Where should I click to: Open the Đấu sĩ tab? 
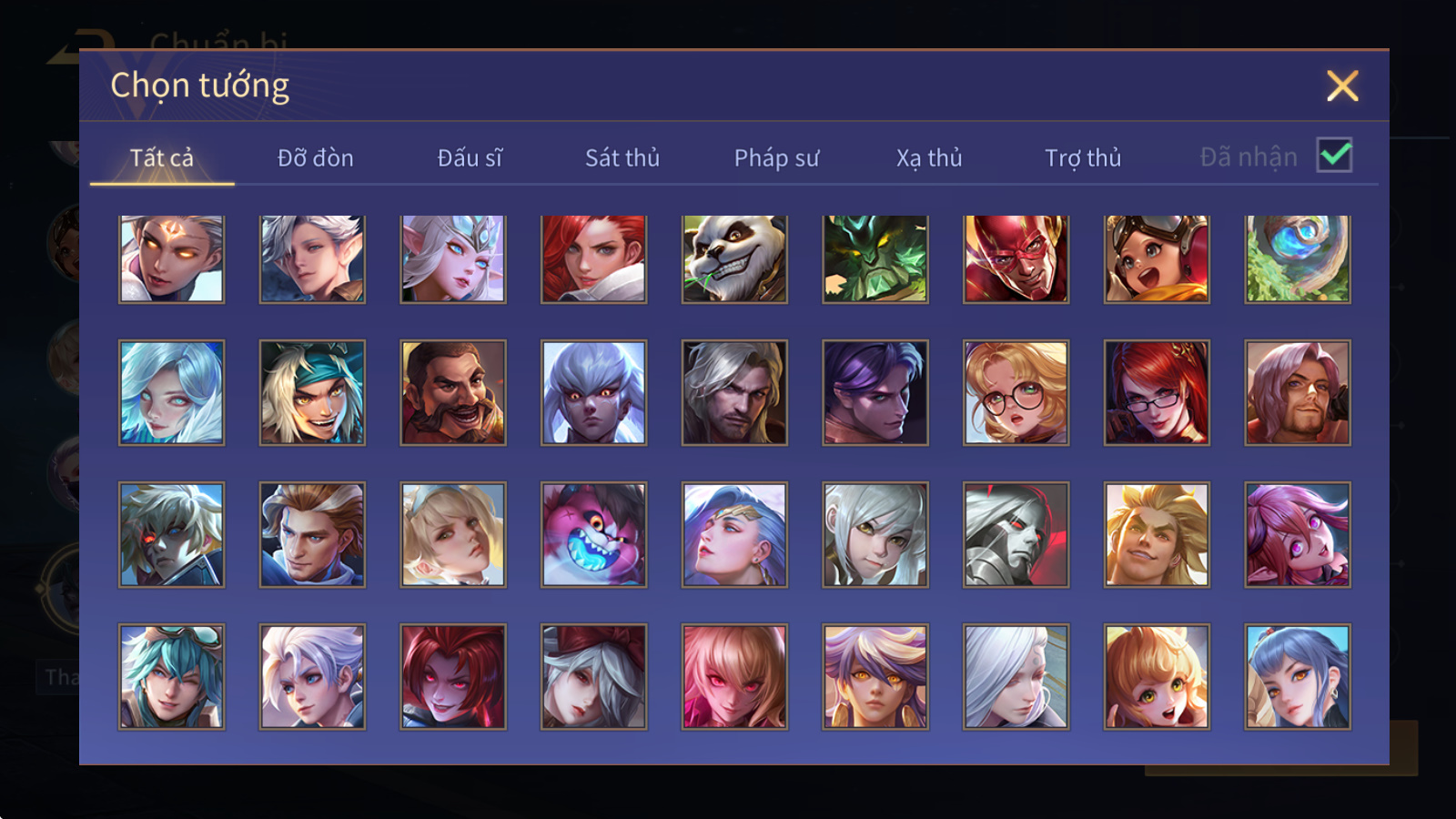(x=470, y=158)
